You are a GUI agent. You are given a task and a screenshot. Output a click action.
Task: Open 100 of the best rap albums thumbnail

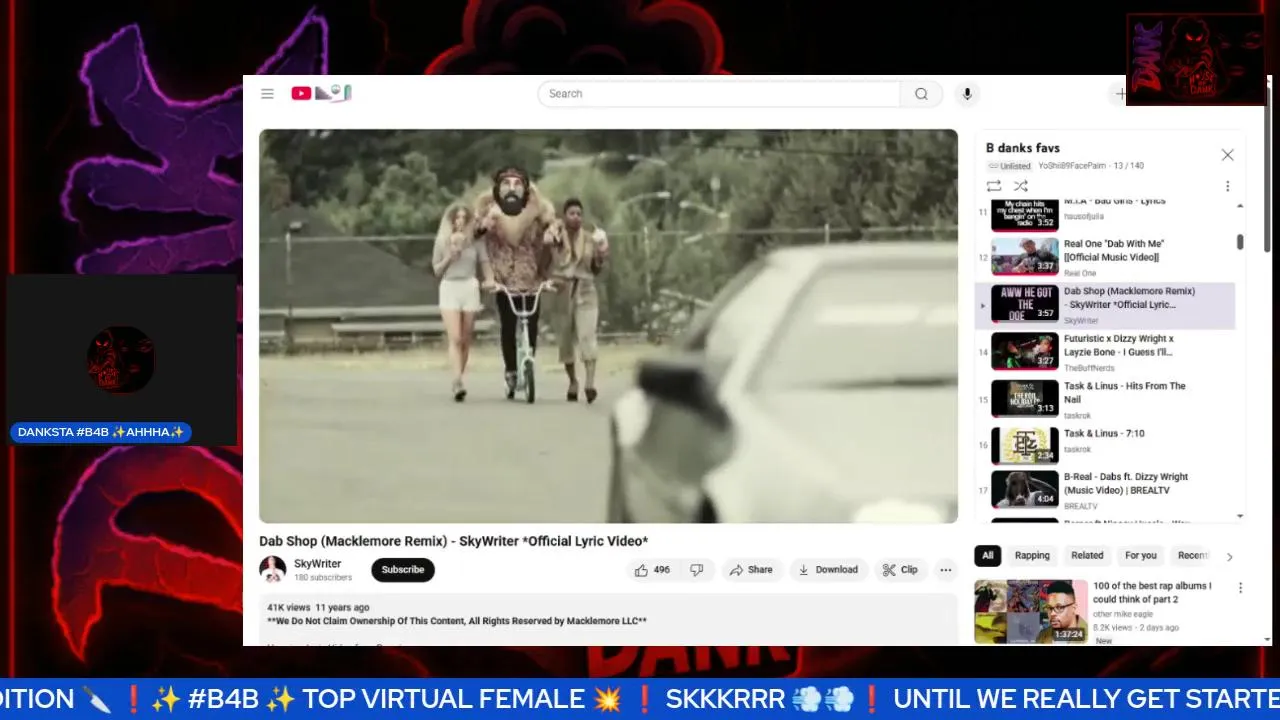[1031, 611]
